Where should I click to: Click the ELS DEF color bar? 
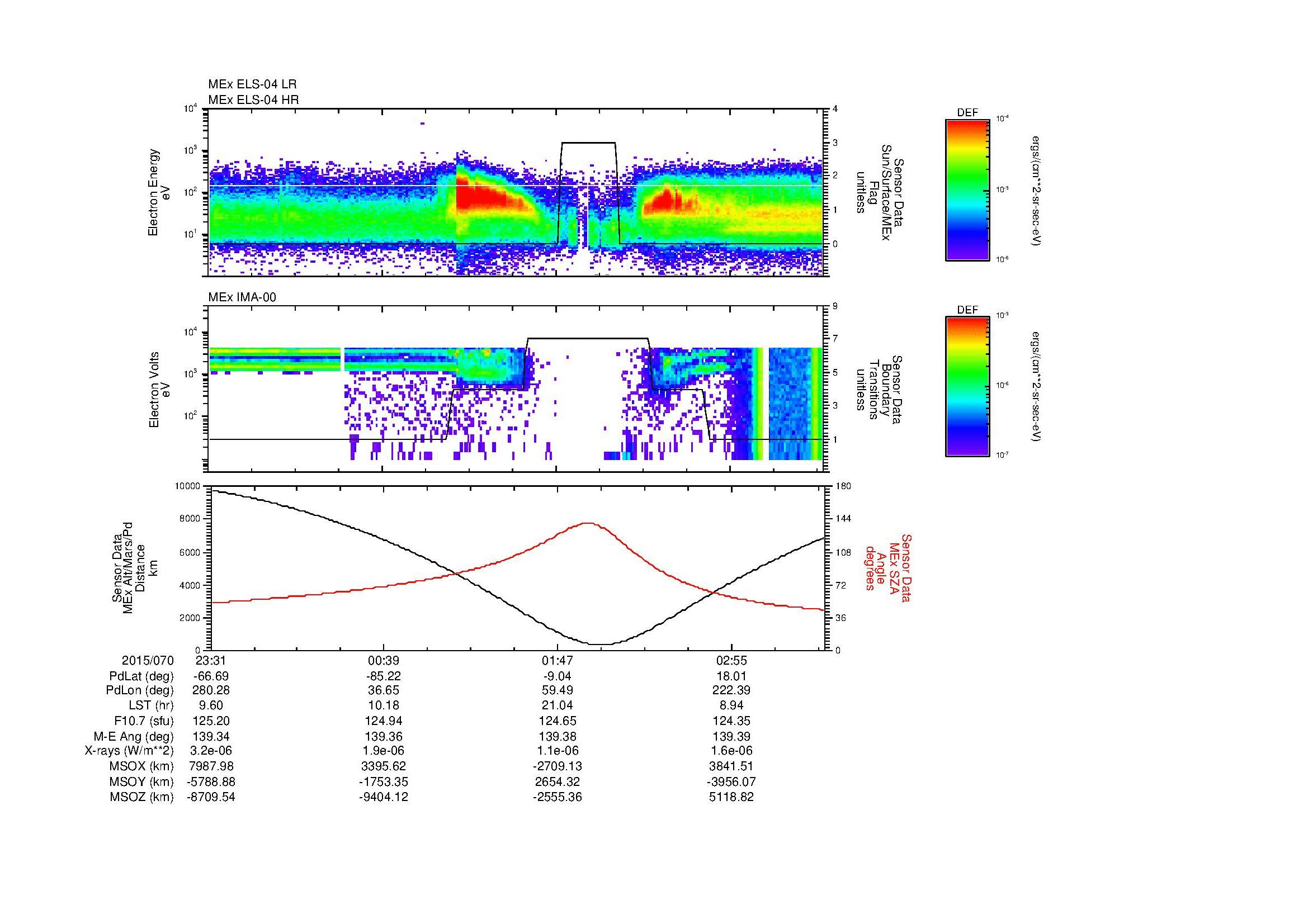pyautogui.click(x=967, y=189)
